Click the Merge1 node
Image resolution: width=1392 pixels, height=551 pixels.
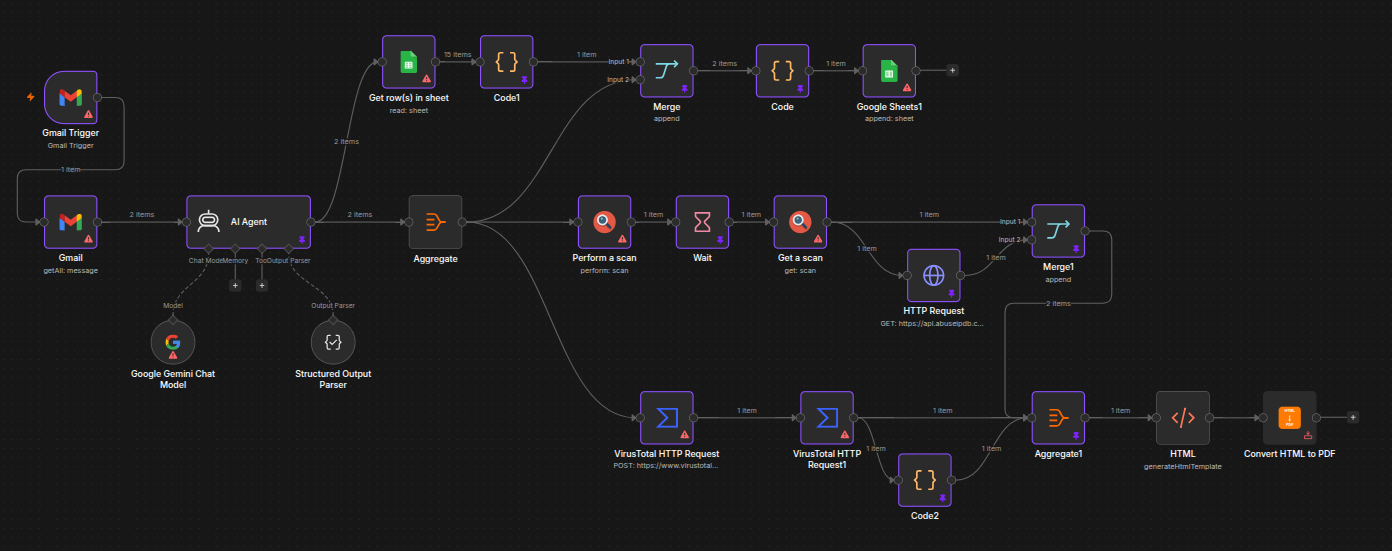point(1058,231)
